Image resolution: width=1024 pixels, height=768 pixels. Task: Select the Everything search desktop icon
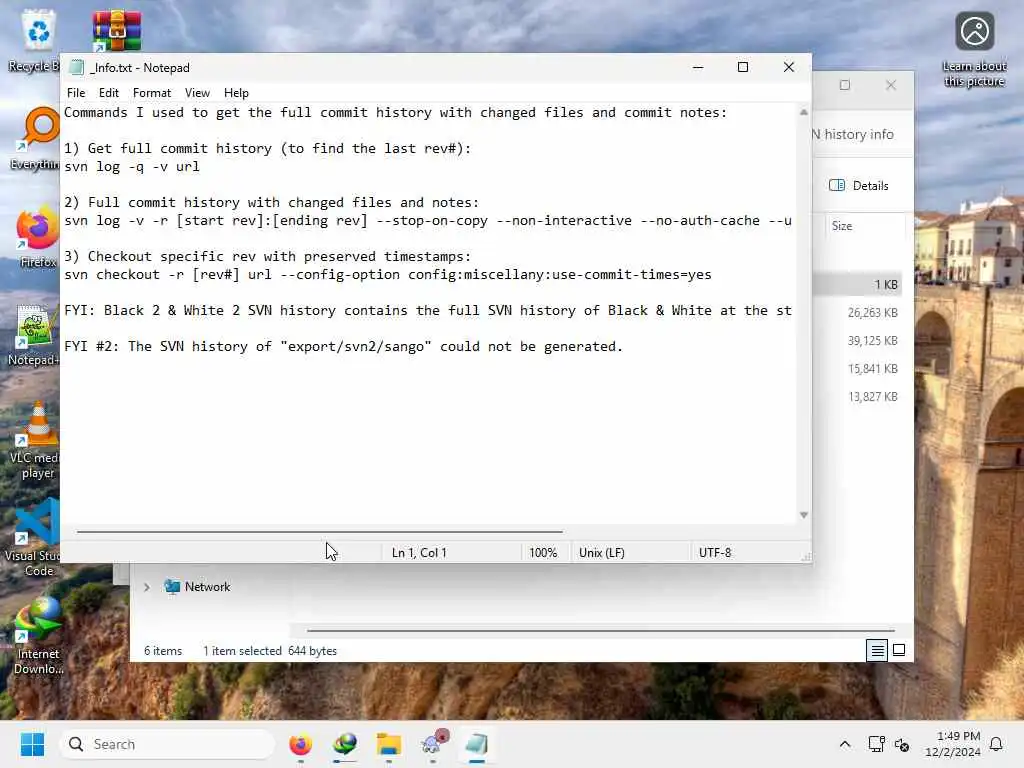[36, 138]
